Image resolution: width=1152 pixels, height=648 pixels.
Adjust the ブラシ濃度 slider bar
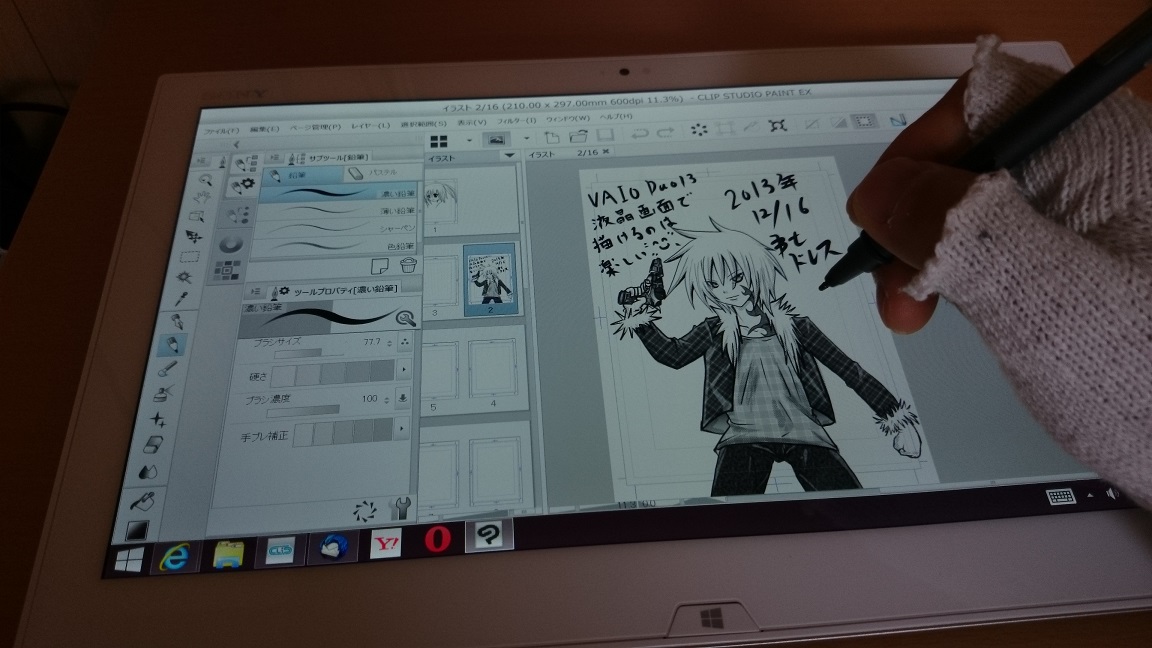coord(303,411)
